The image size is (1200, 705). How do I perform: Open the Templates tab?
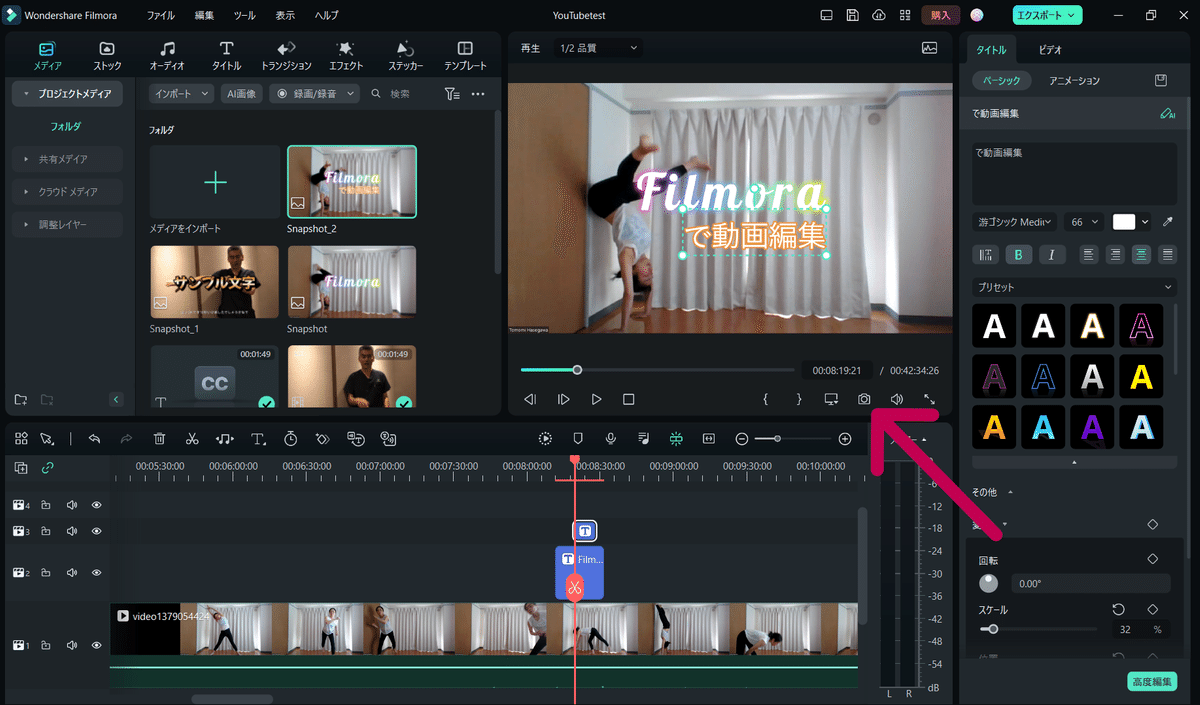pos(465,56)
